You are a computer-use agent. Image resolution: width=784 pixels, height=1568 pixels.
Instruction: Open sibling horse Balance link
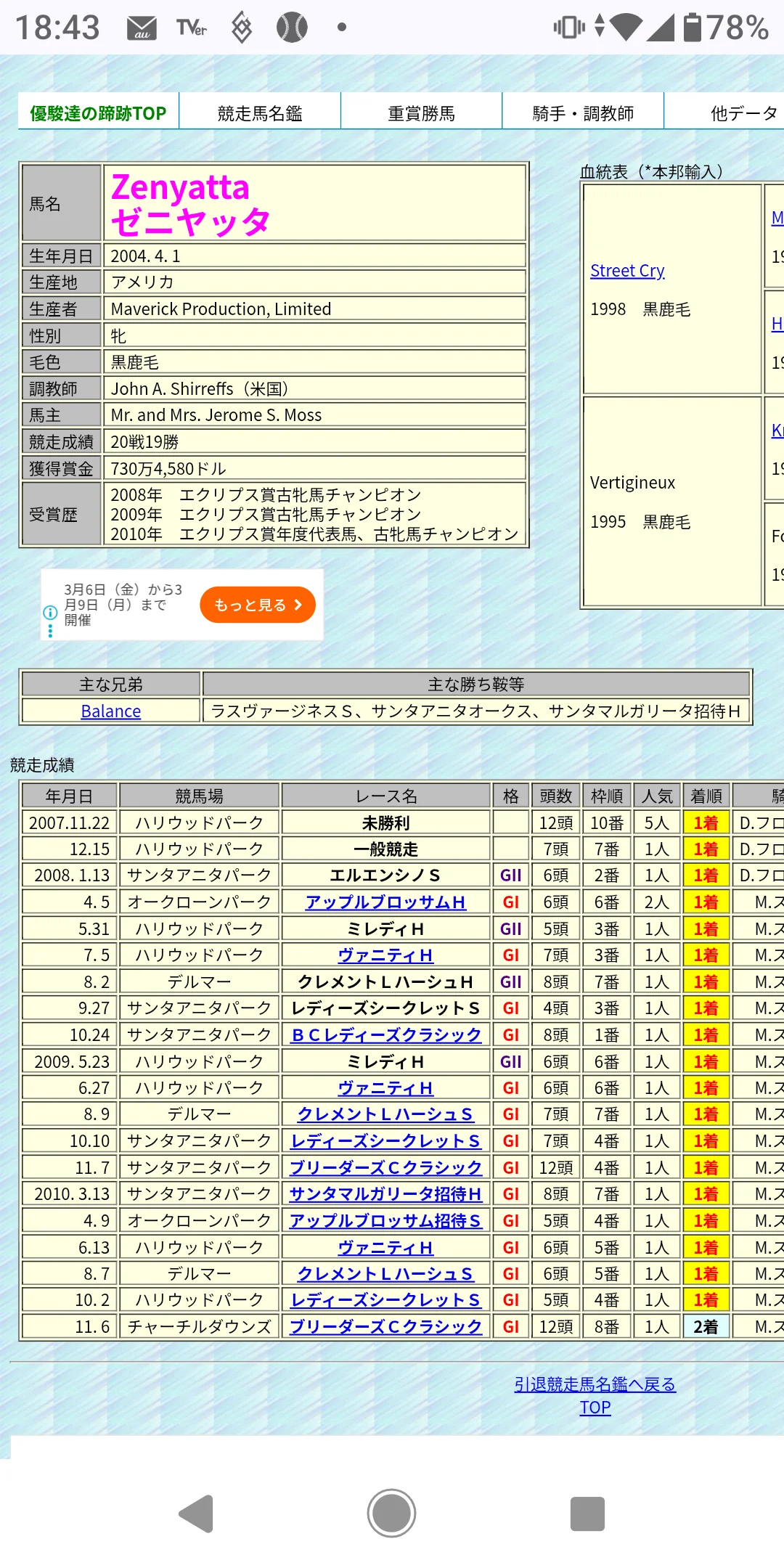pyautogui.click(x=111, y=711)
